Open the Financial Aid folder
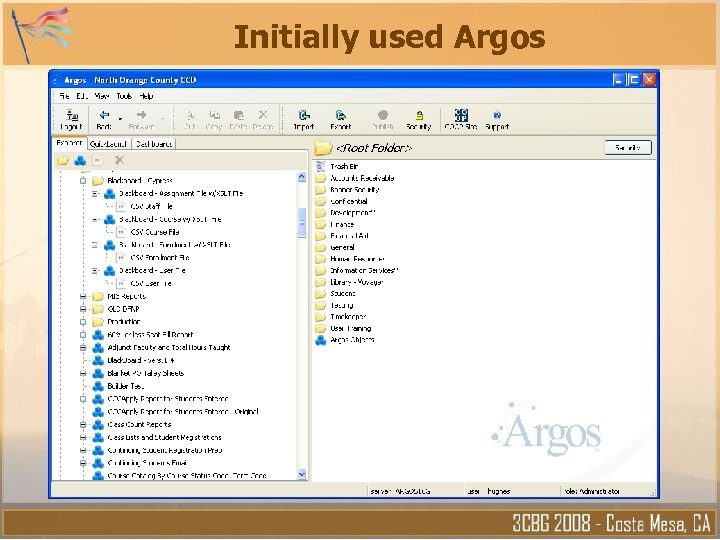The height and width of the screenshot is (540, 720). [x=349, y=236]
